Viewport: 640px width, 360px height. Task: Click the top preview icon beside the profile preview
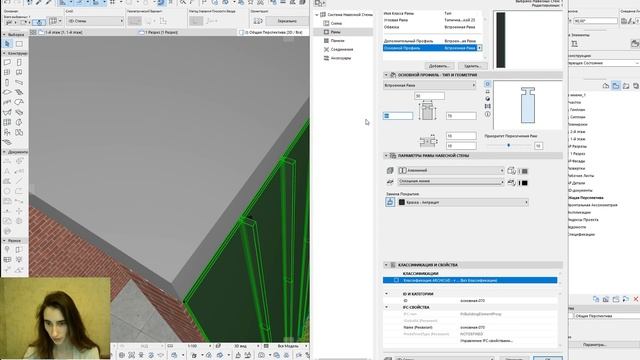pos(487,84)
